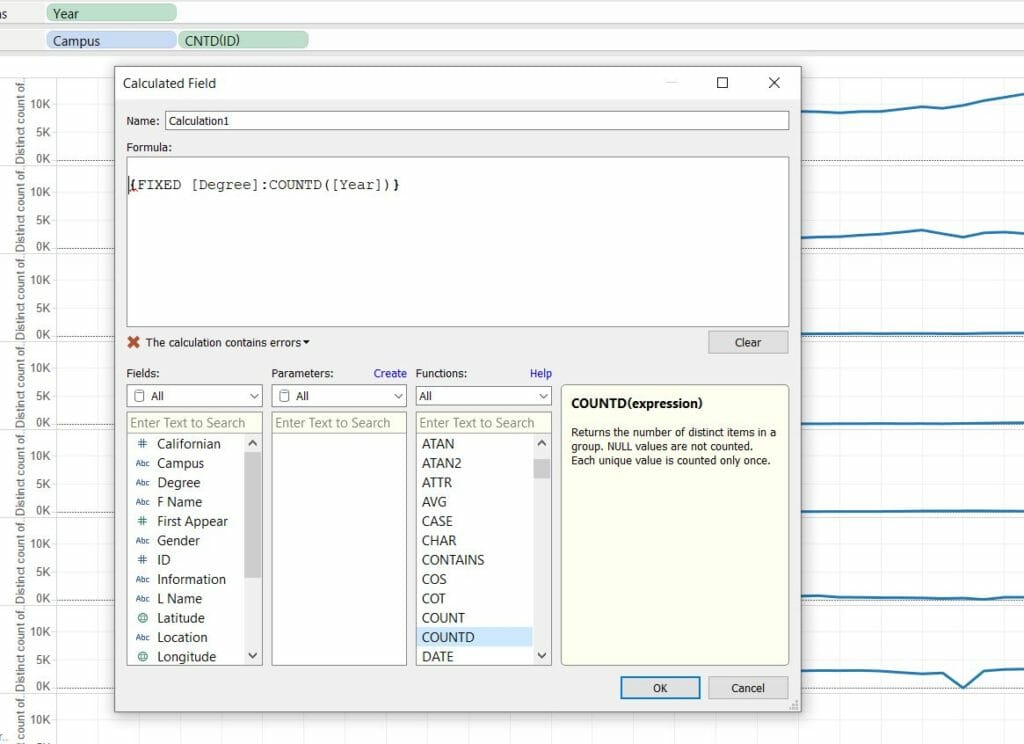Click the number icon beside First Appear
This screenshot has width=1024, height=744.
click(142, 522)
